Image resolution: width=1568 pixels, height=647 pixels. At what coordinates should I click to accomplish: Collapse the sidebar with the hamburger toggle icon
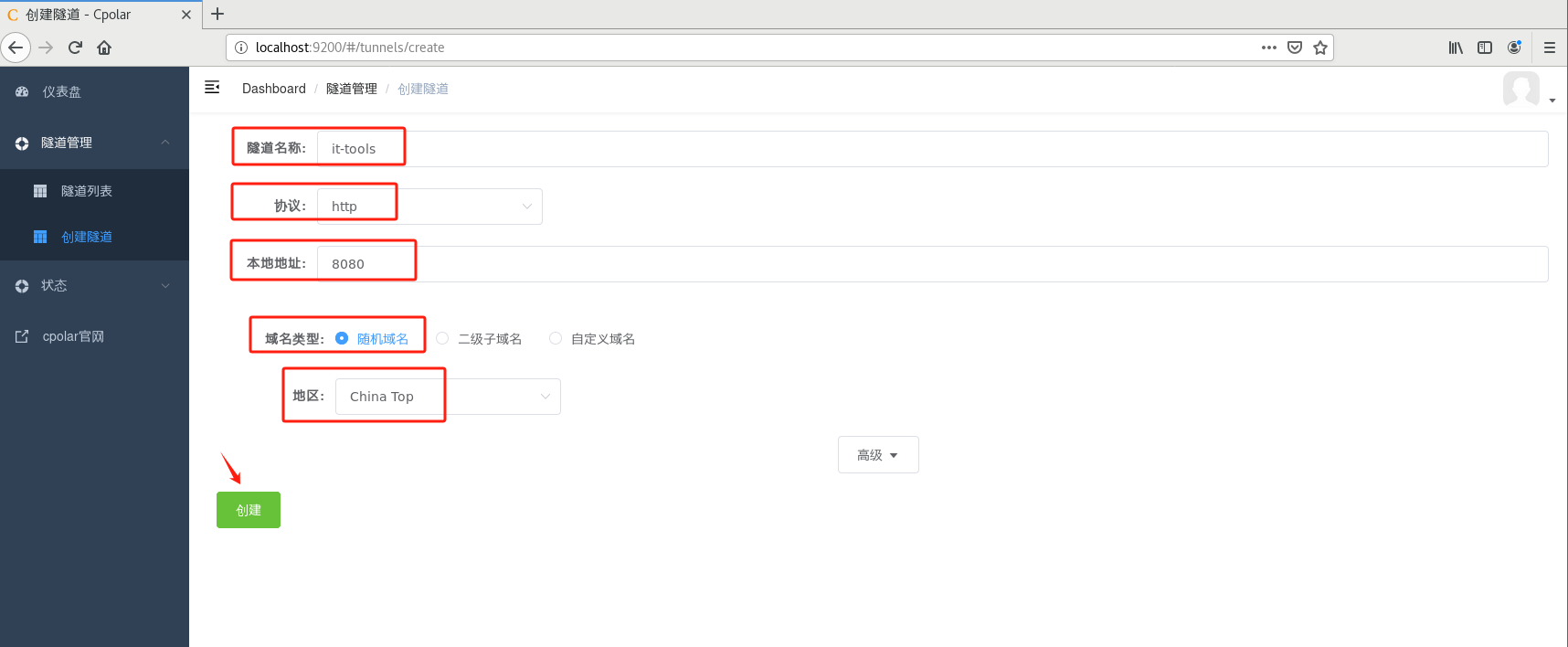pyautogui.click(x=212, y=88)
